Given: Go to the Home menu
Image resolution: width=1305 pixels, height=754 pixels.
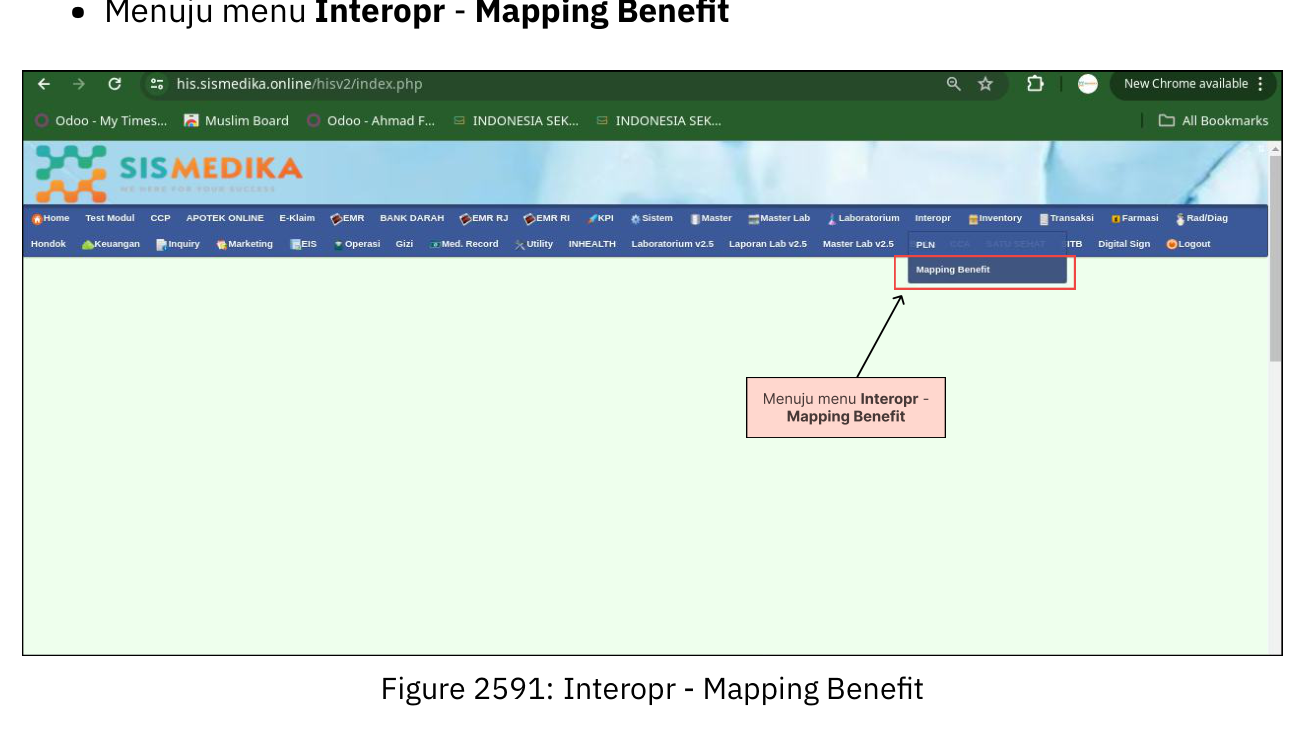Looking at the screenshot, I should pos(51,218).
